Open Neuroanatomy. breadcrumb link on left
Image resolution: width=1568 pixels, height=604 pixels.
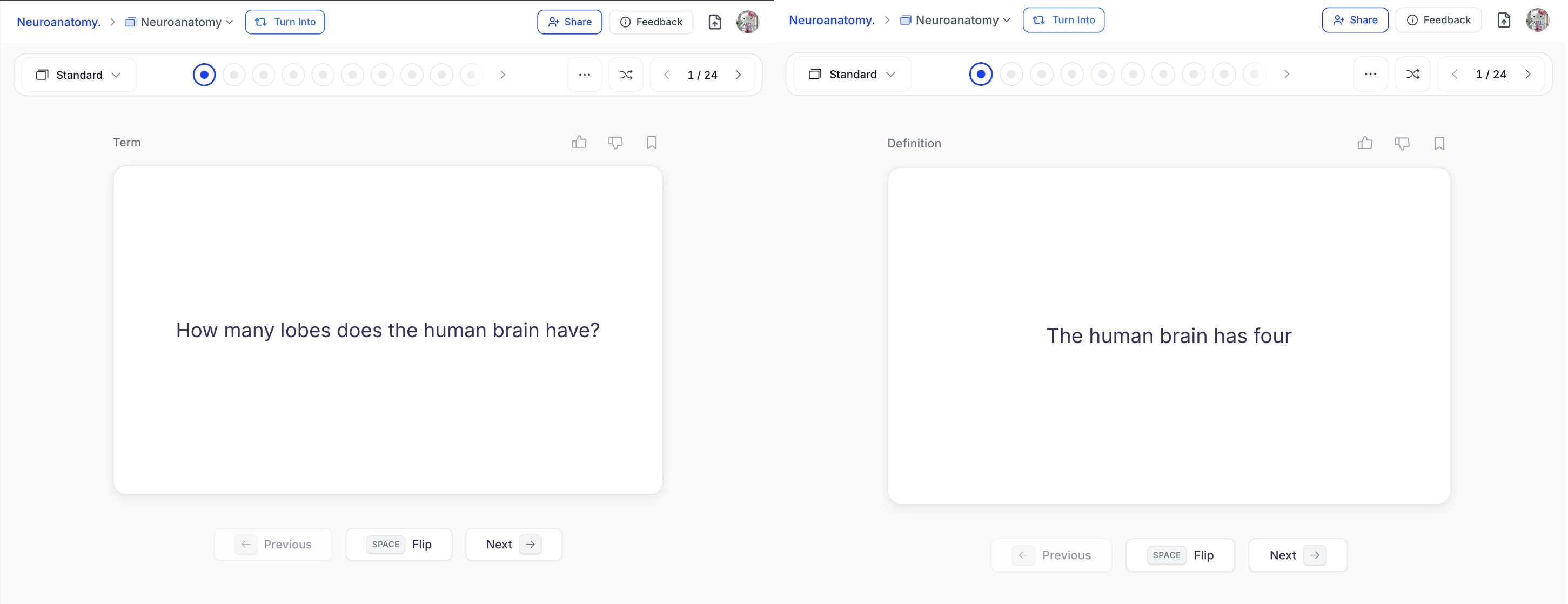(x=58, y=22)
